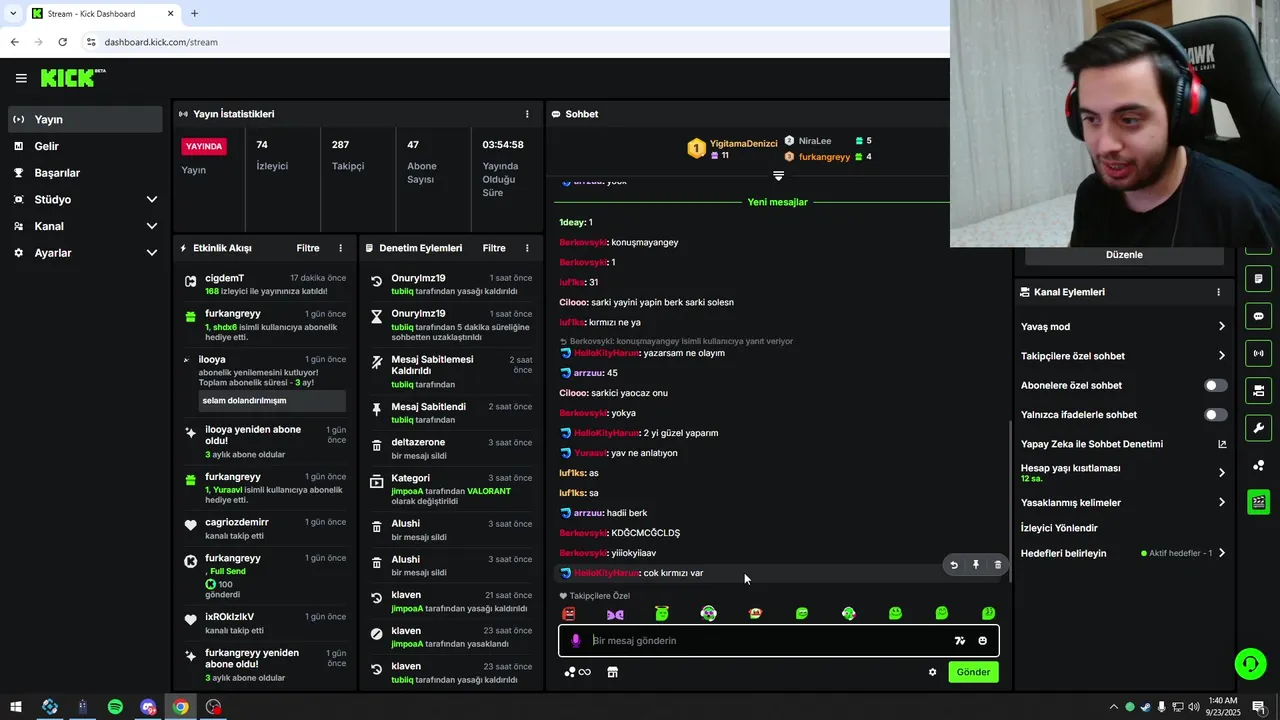Click the wrench icon in right toolbar
The width and height of the screenshot is (1280, 720).
(1258, 428)
